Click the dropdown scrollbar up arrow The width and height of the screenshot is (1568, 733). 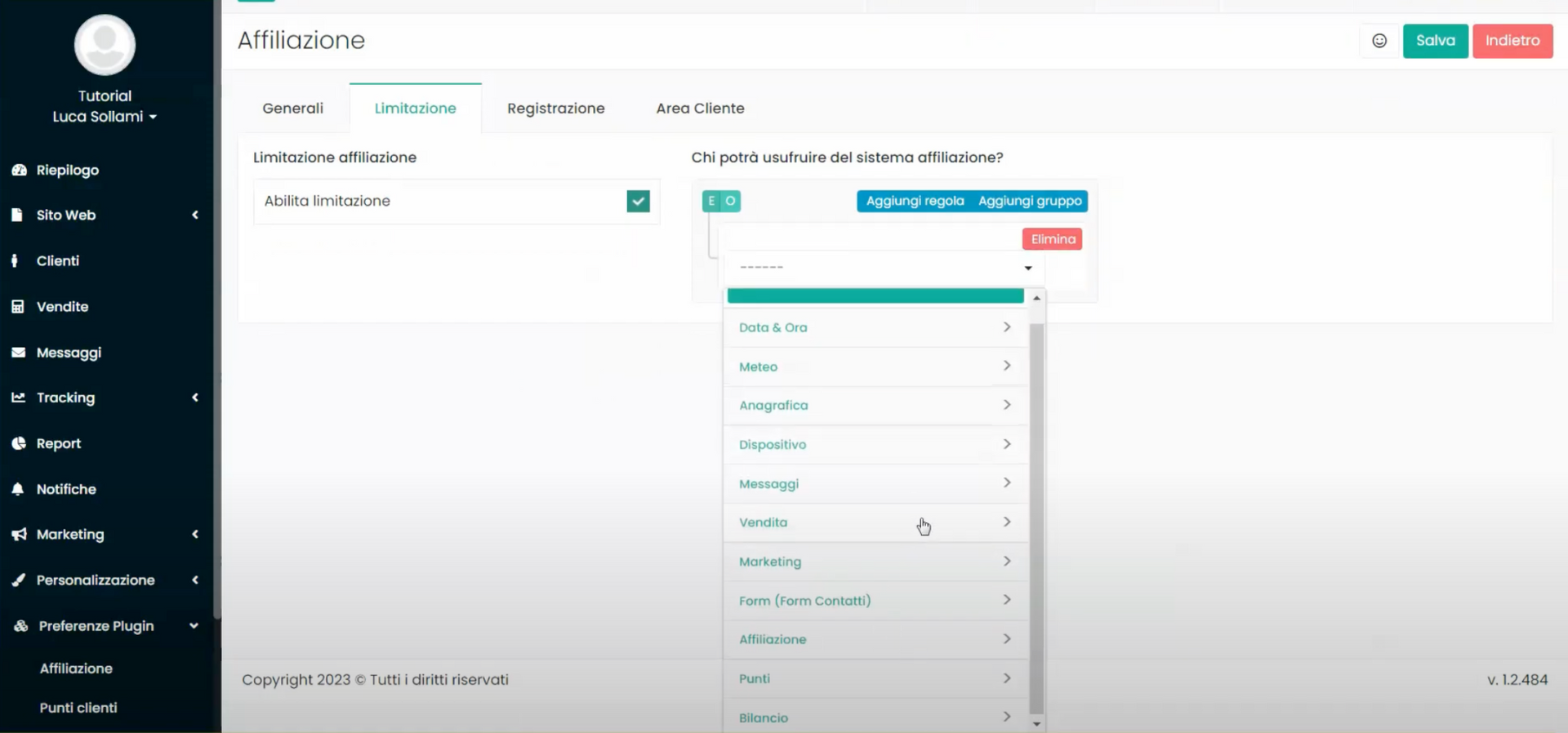coord(1036,298)
